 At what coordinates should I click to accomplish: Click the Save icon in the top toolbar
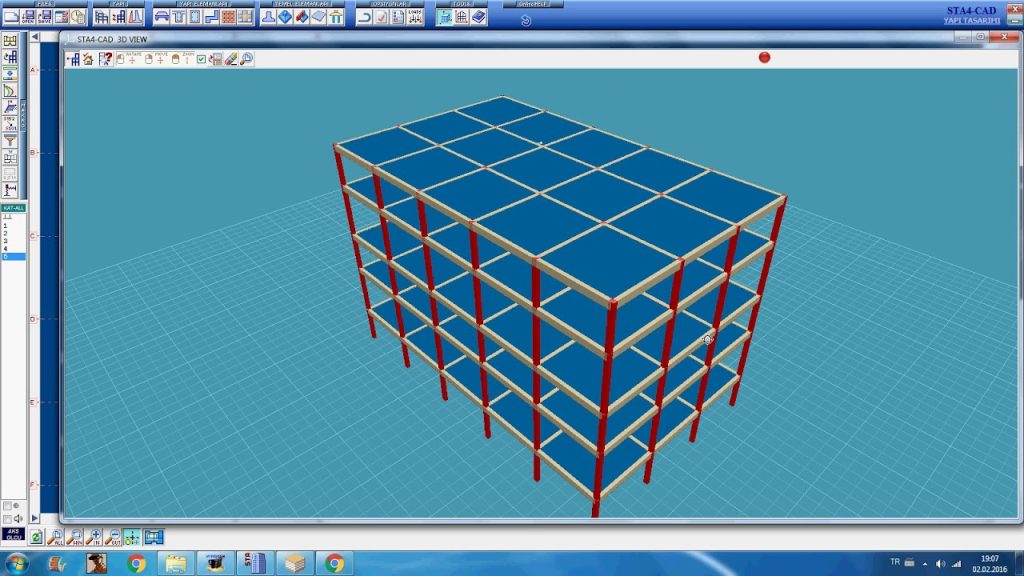tap(44, 17)
